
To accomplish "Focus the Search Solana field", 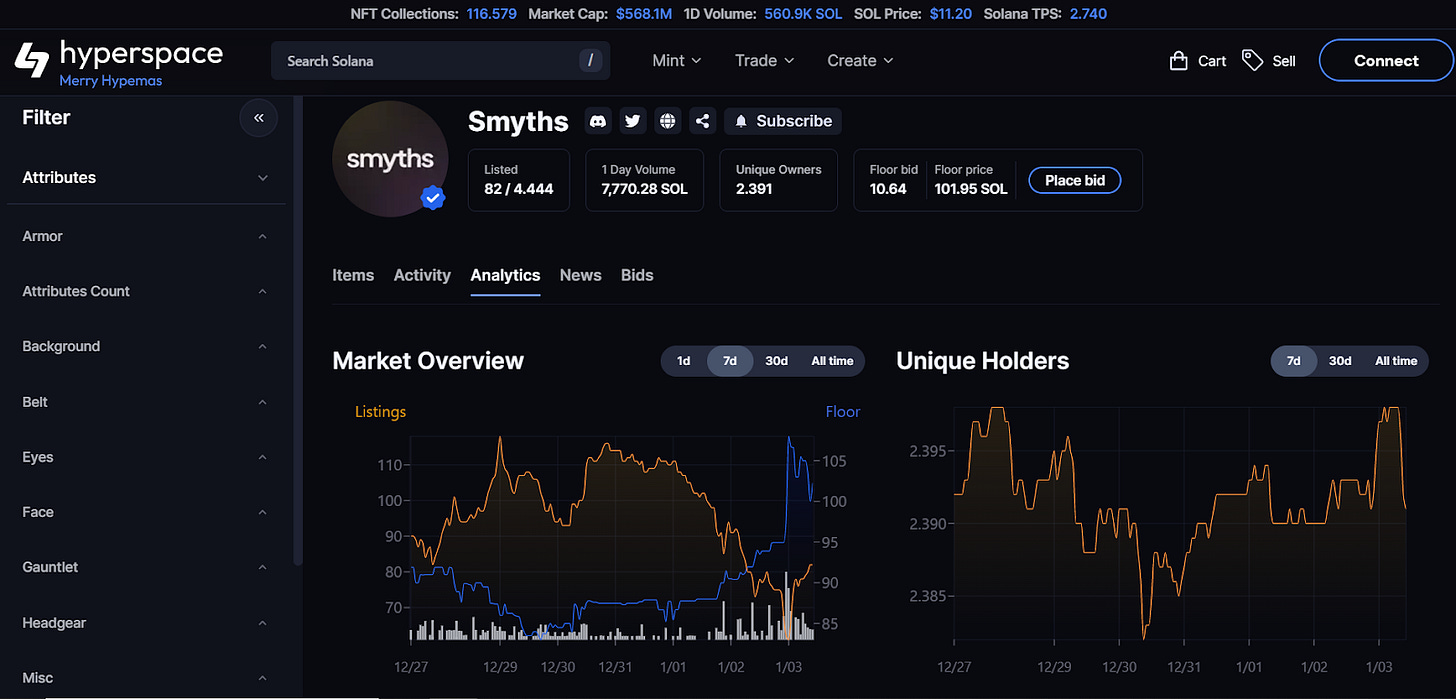I will pyautogui.click(x=441, y=60).
